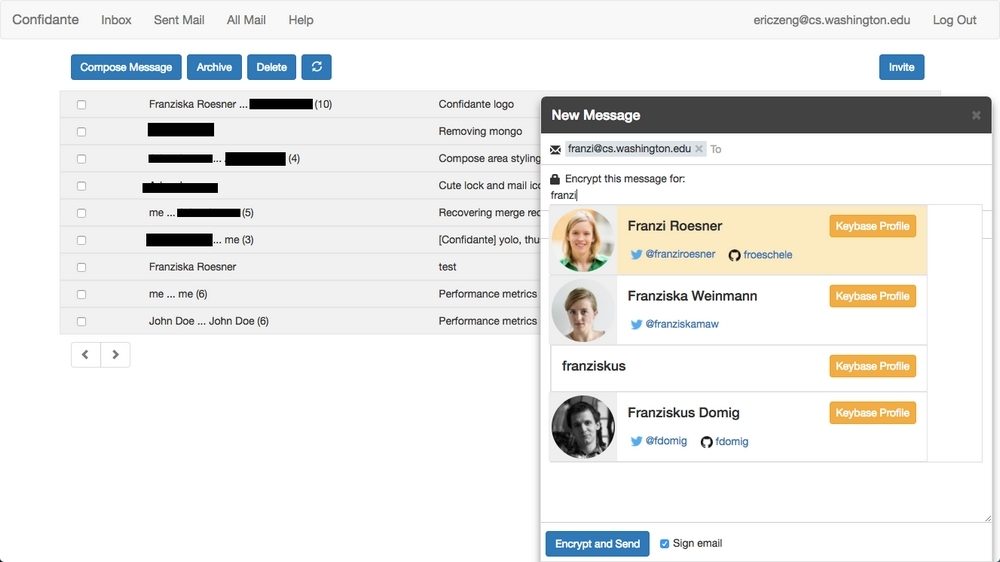
Task: Tick the checkbox for Franziska Roesner test email
Action: 81,267
